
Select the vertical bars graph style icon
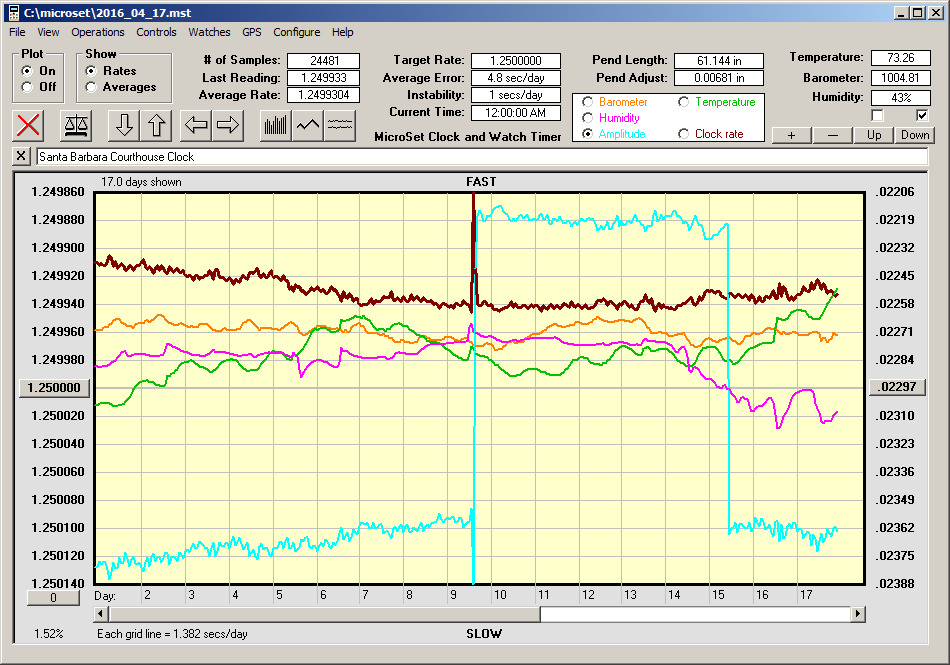[x=276, y=125]
